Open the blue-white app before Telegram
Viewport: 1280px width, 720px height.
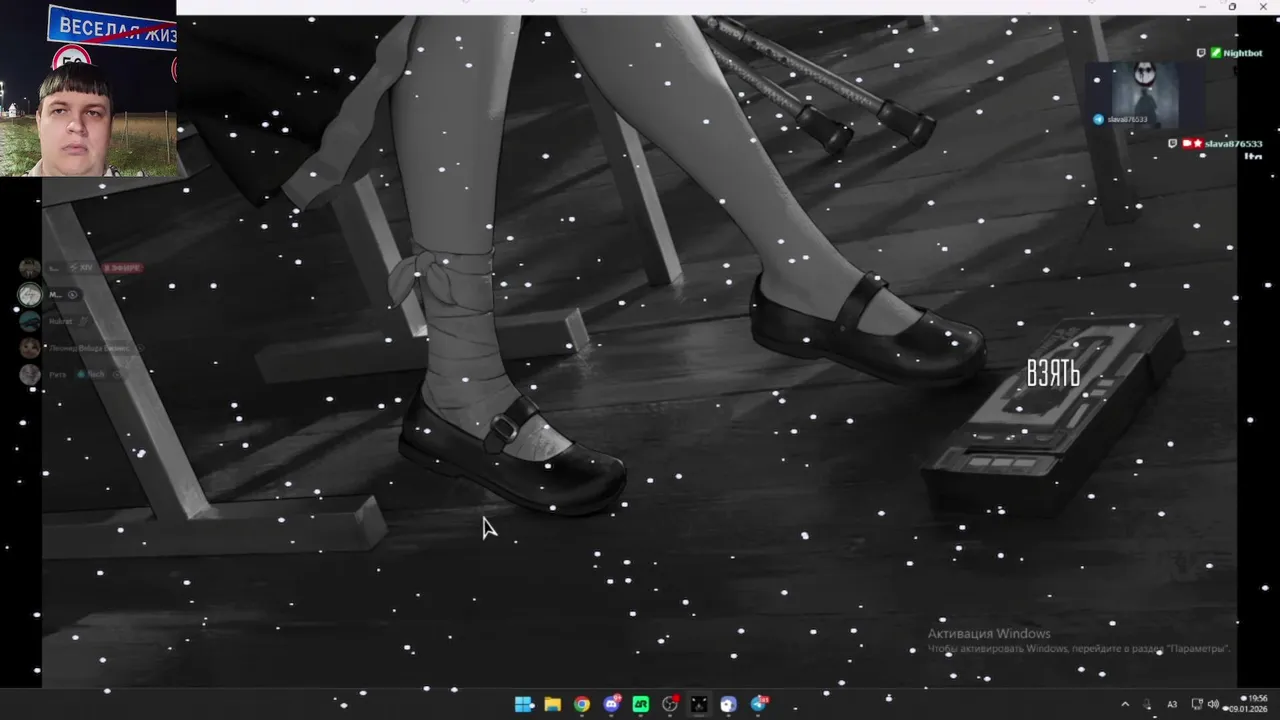(728, 704)
